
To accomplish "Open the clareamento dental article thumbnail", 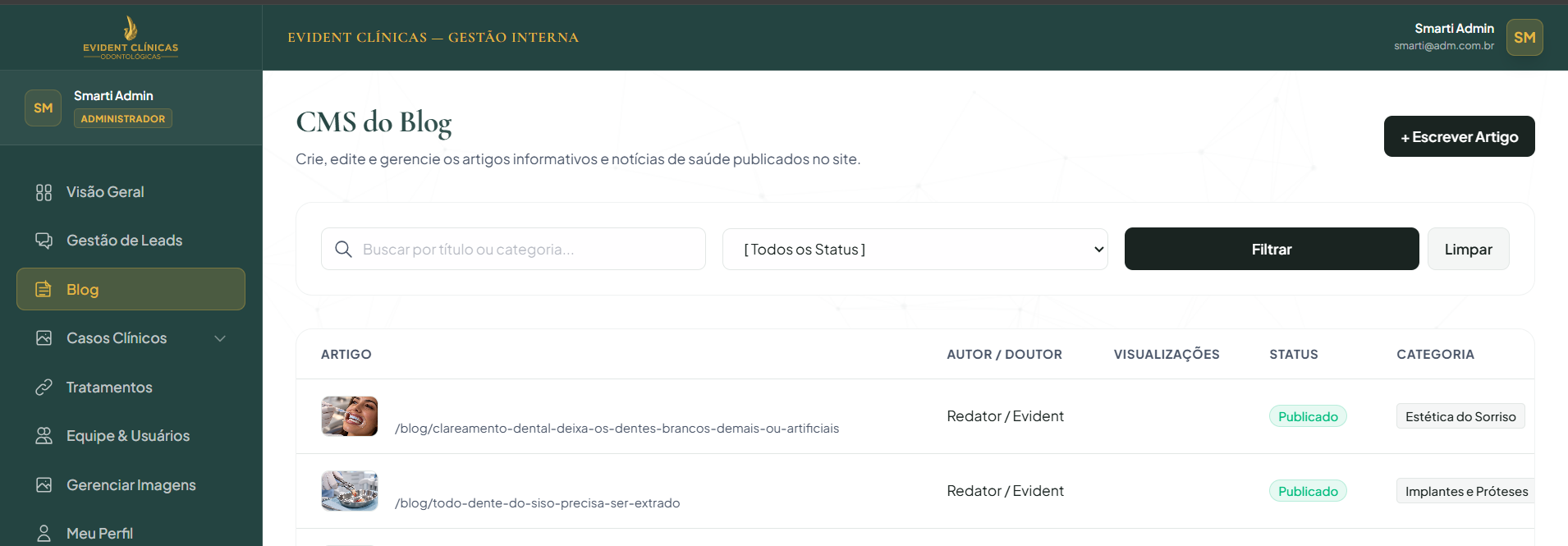I will (350, 416).
